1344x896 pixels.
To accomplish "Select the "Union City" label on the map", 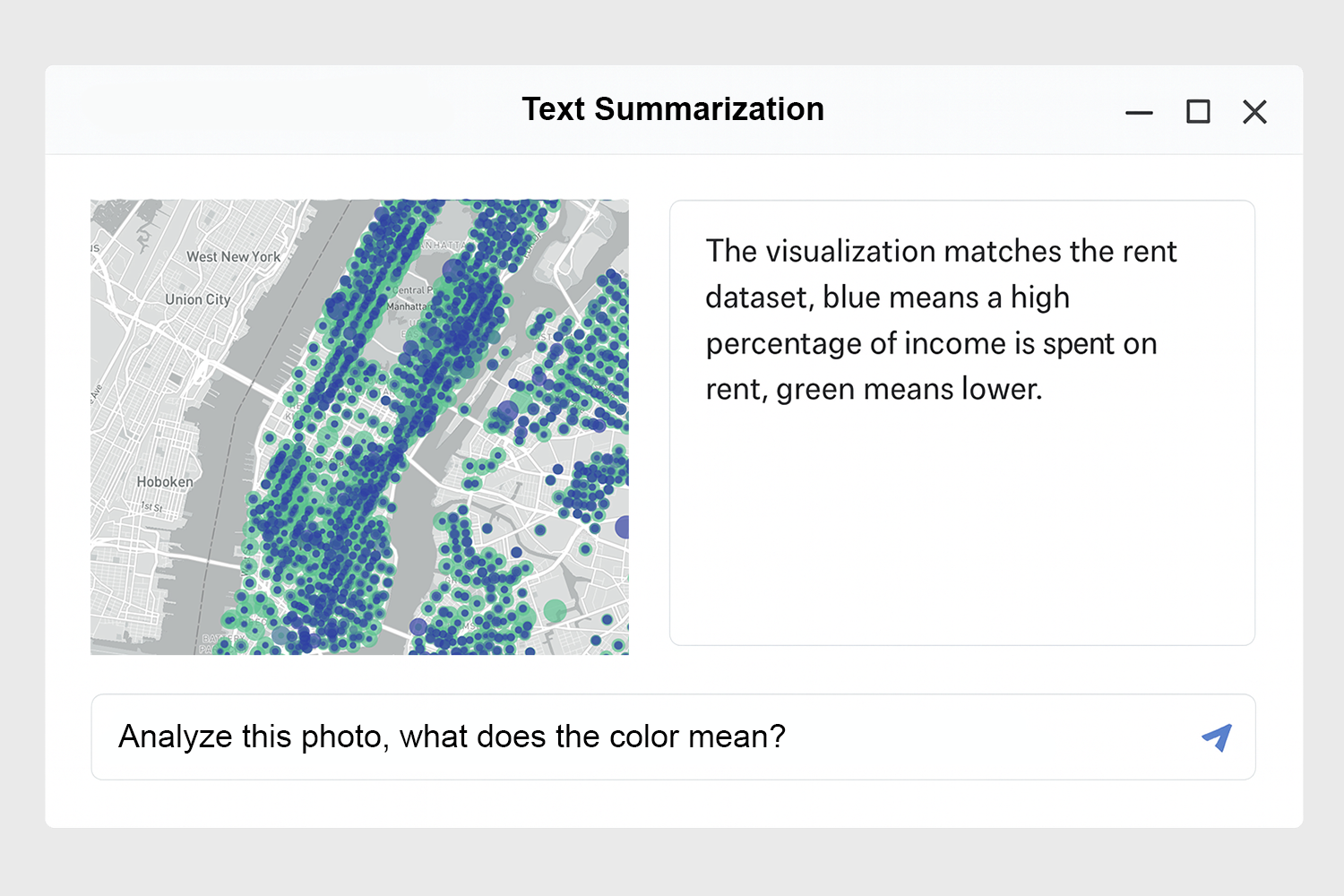I will click(198, 299).
